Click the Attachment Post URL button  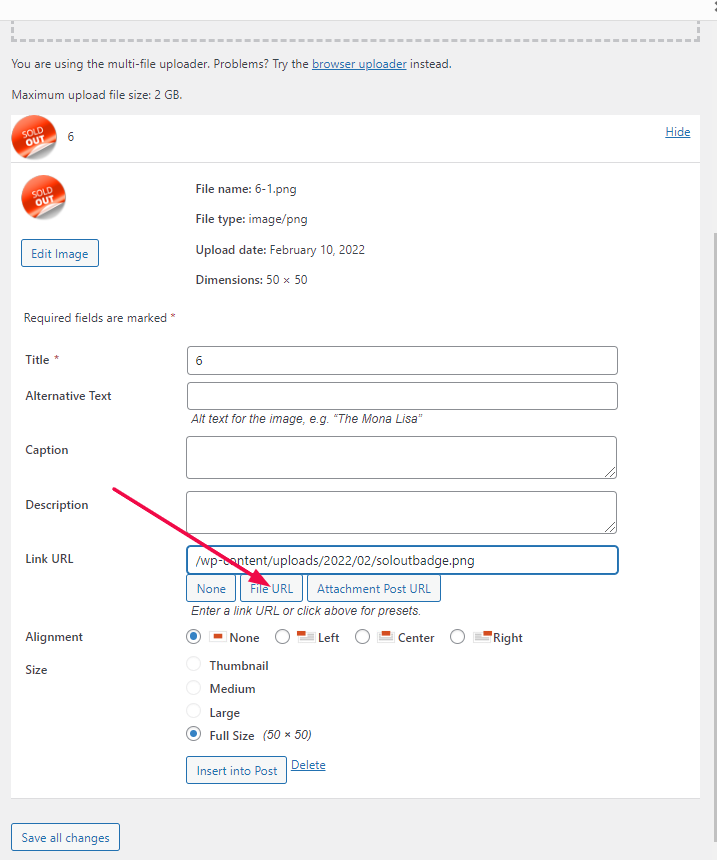tap(374, 589)
